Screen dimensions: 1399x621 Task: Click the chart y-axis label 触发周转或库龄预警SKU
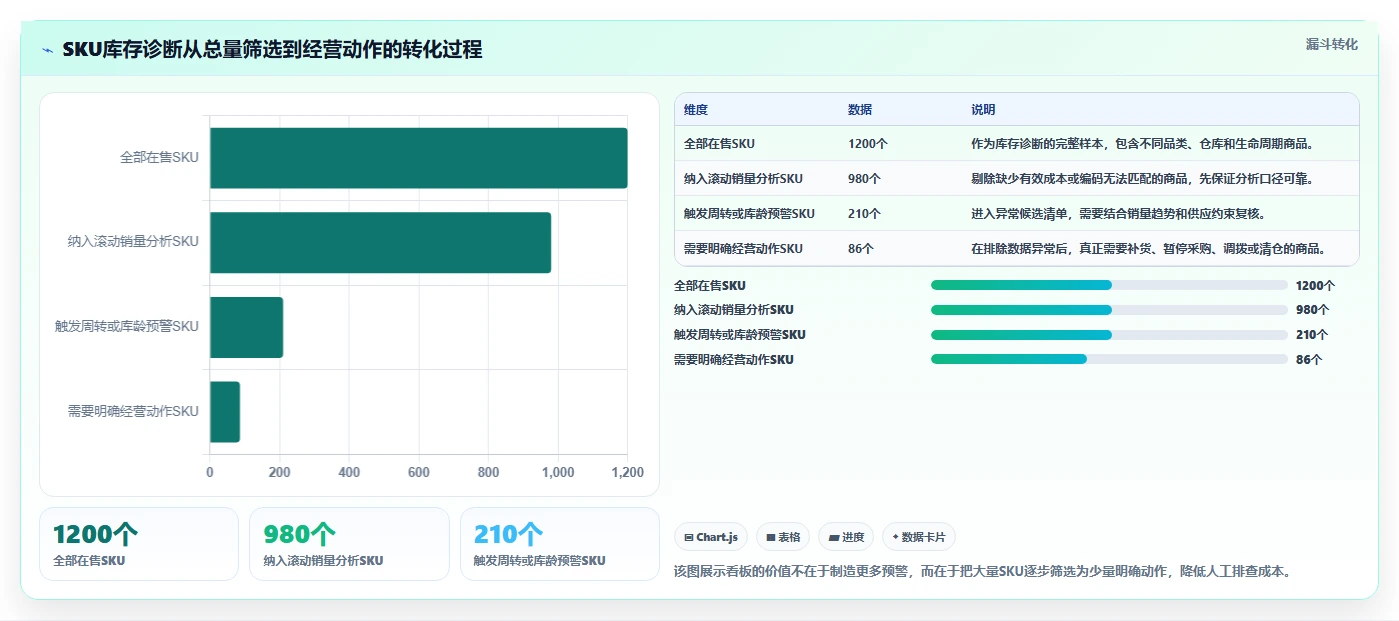[x=127, y=327]
